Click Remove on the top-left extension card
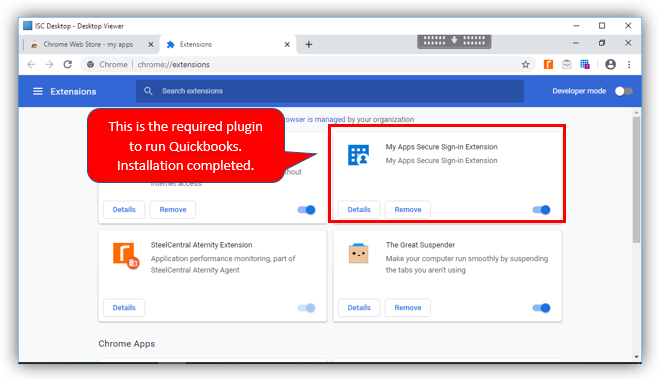The image size is (658, 380). pos(172,210)
